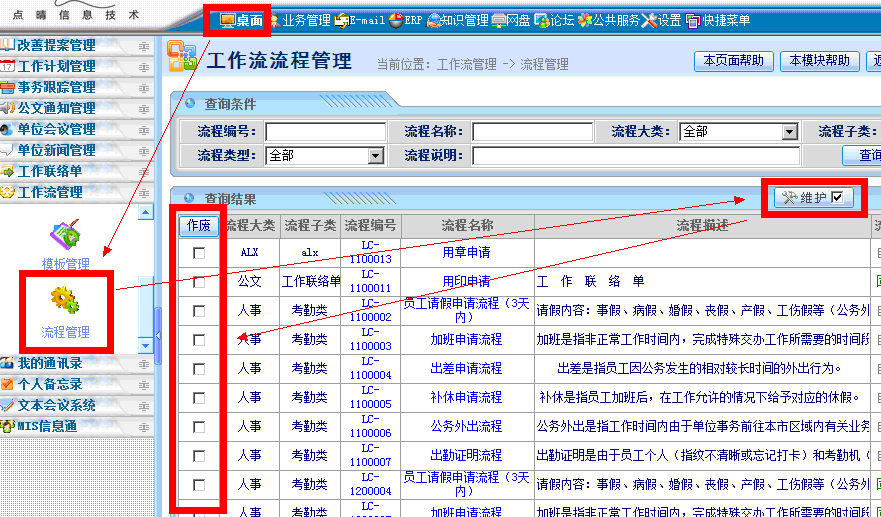Check the box for 用章申请 row
The width and height of the screenshot is (881, 517).
199,253
